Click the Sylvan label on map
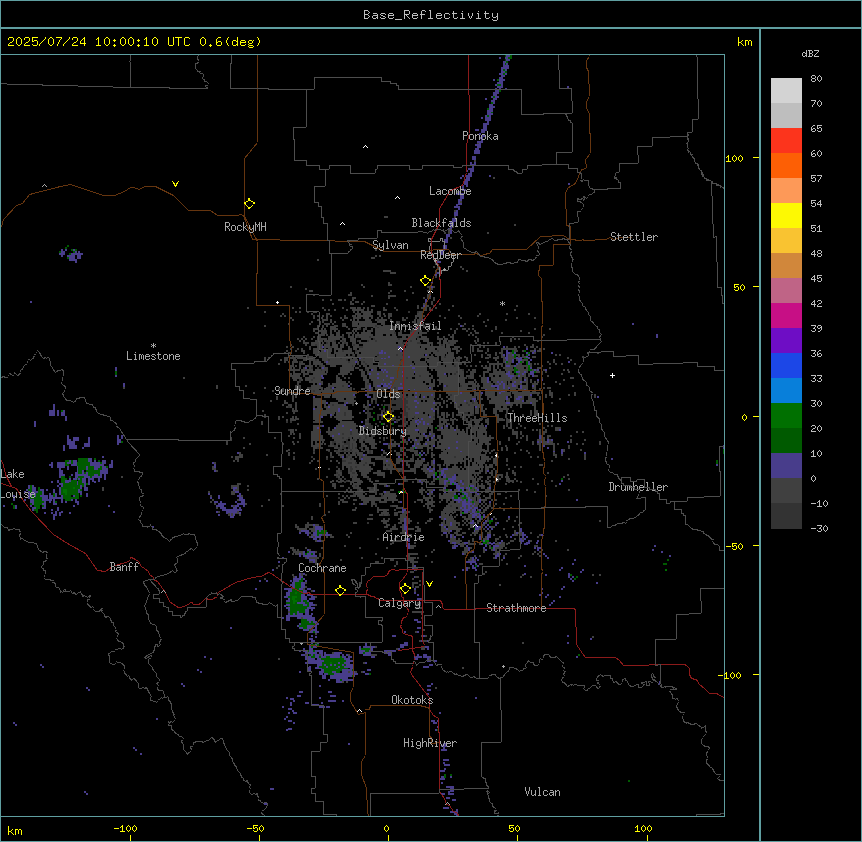This screenshot has width=862, height=842. point(390,245)
